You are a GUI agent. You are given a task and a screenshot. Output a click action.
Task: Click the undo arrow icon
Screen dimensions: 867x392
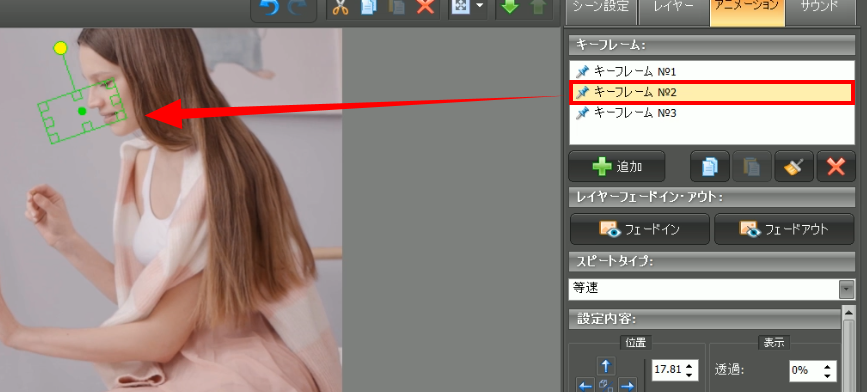coord(270,8)
